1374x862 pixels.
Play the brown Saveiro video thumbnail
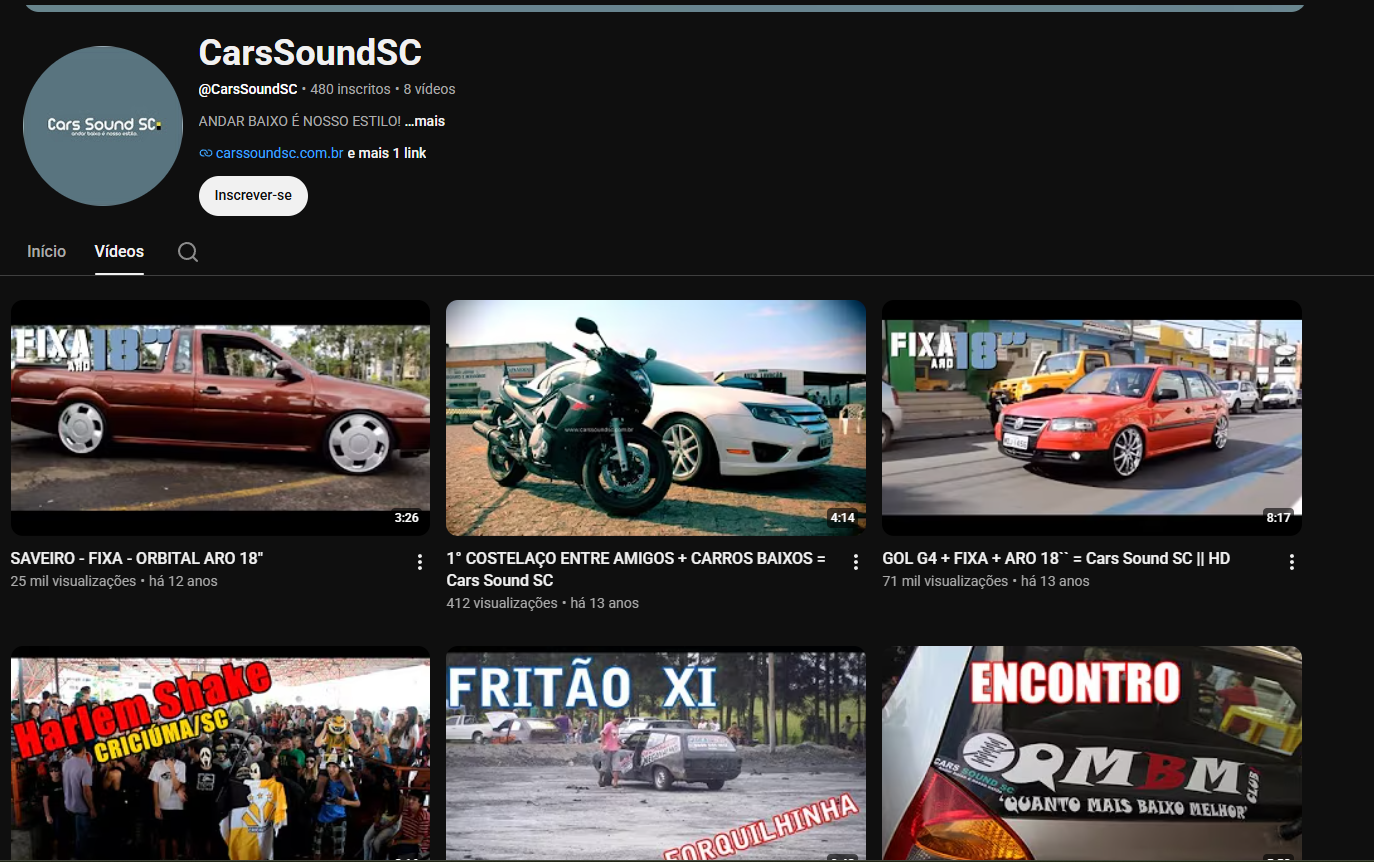pyautogui.click(x=220, y=418)
